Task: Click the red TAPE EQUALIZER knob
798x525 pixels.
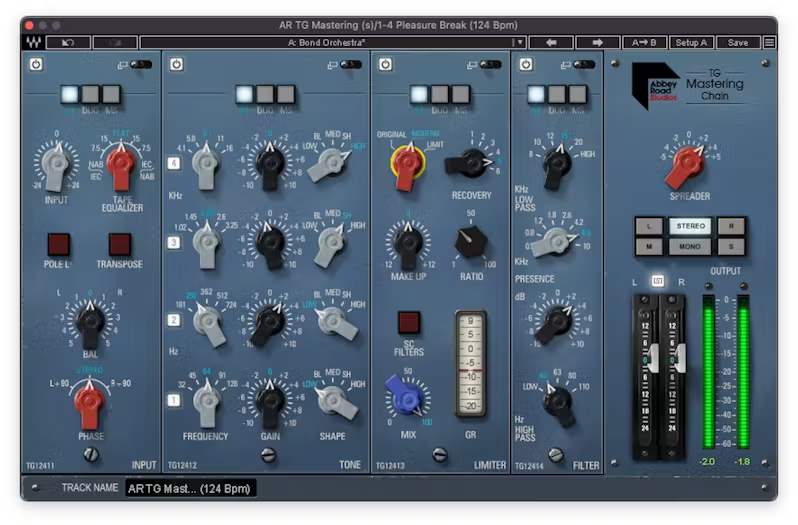Action: pyautogui.click(x=121, y=165)
